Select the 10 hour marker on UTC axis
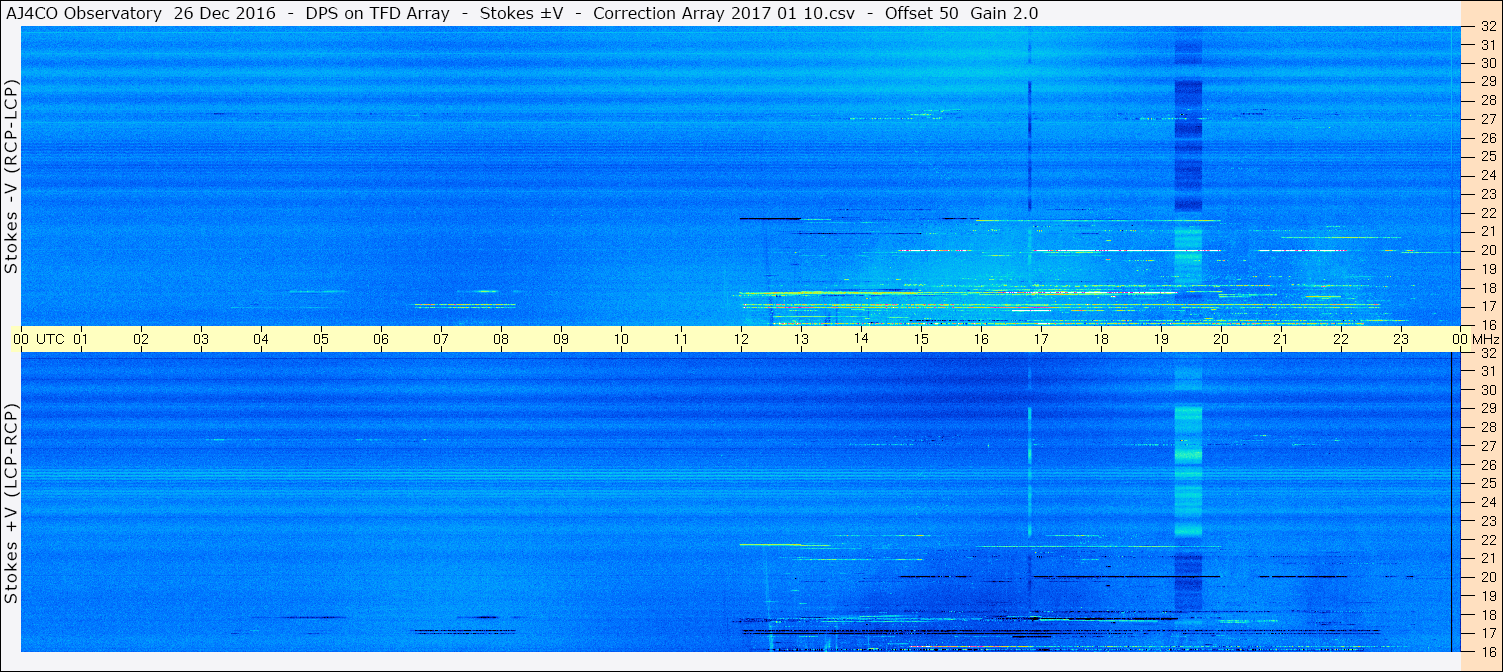The height and width of the screenshot is (672, 1503). point(621,340)
